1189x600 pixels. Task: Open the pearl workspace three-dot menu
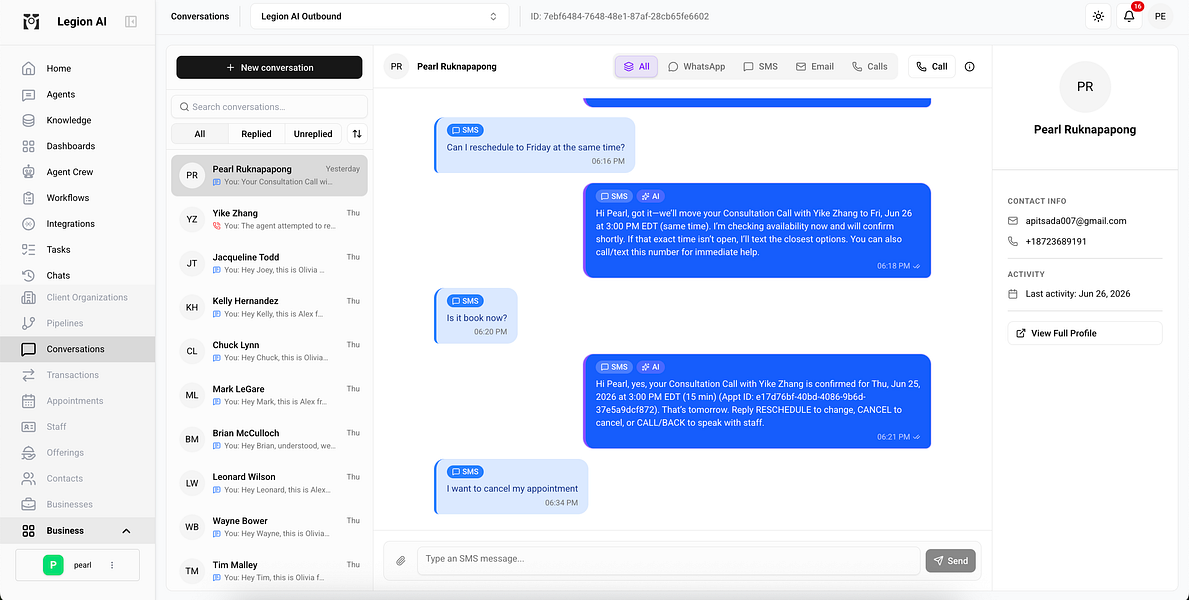[112, 565]
